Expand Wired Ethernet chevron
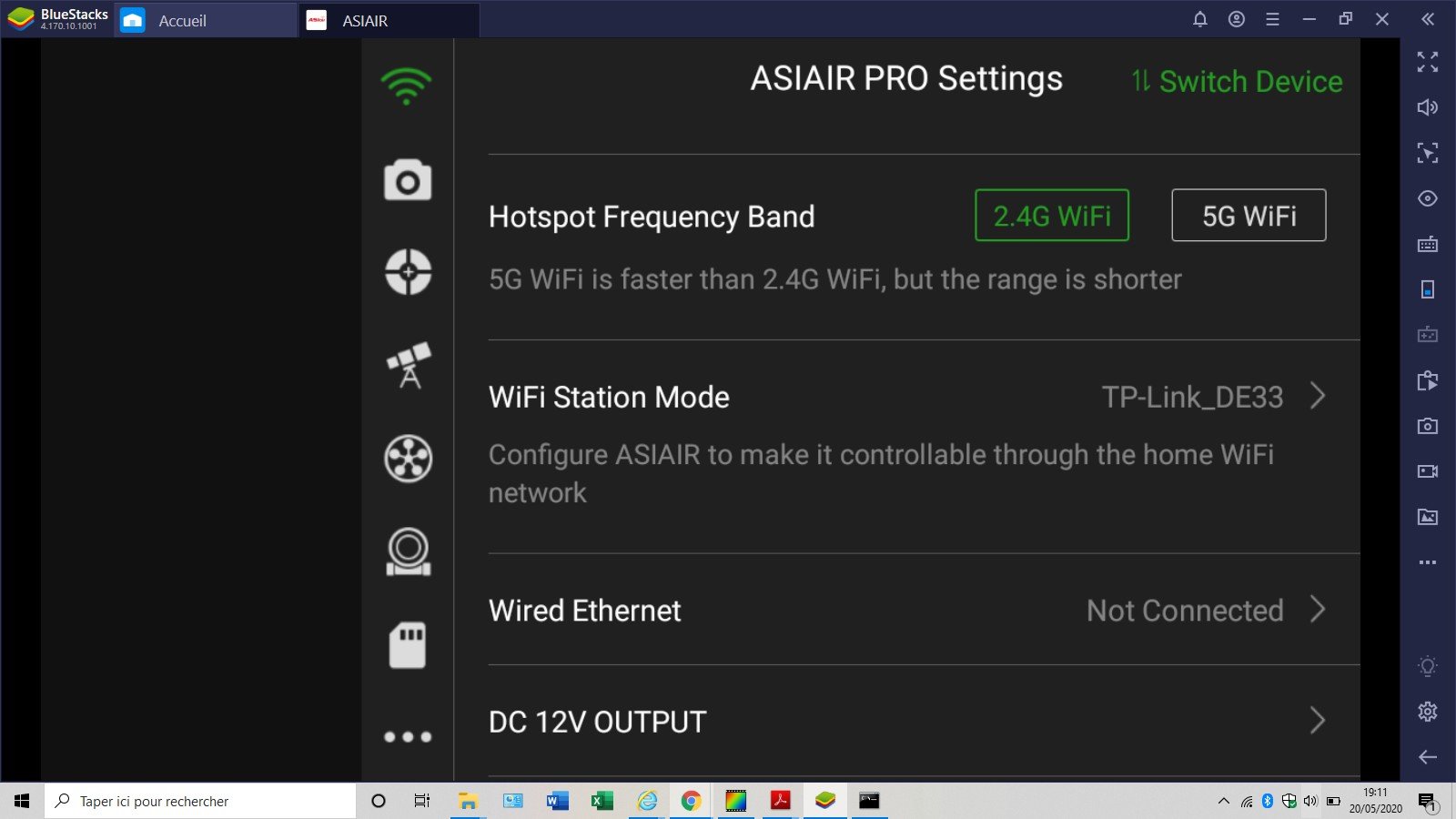1456x819 pixels. point(1317,610)
